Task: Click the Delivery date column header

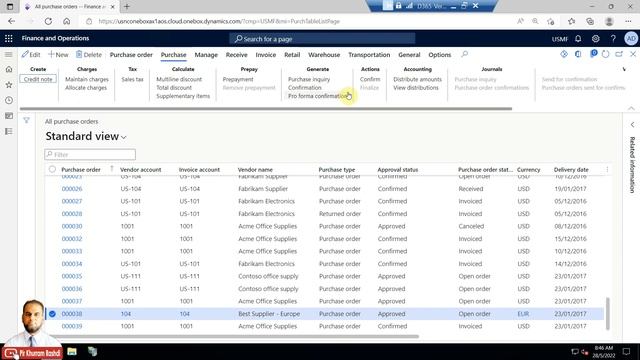Action: point(571,169)
